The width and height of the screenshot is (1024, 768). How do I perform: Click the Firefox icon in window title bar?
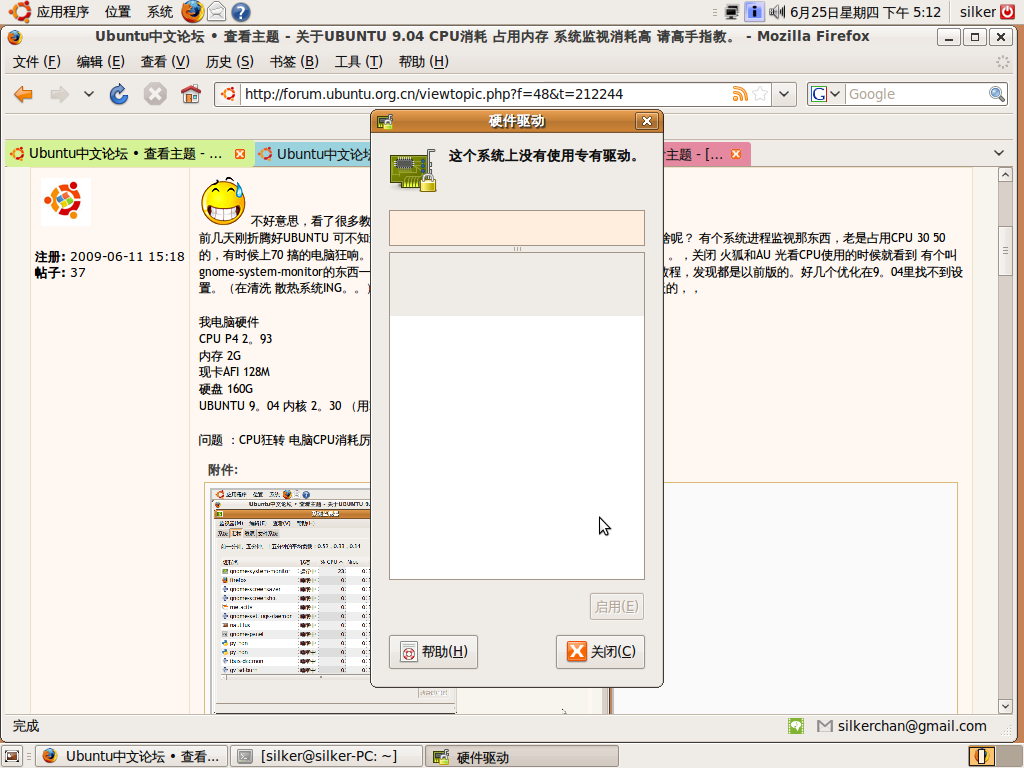coord(14,37)
